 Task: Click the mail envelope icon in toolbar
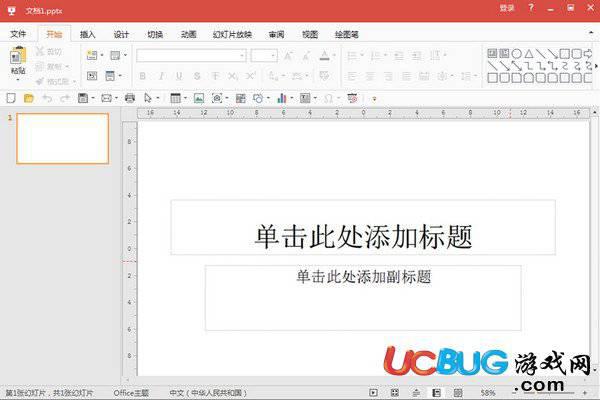tap(106, 98)
